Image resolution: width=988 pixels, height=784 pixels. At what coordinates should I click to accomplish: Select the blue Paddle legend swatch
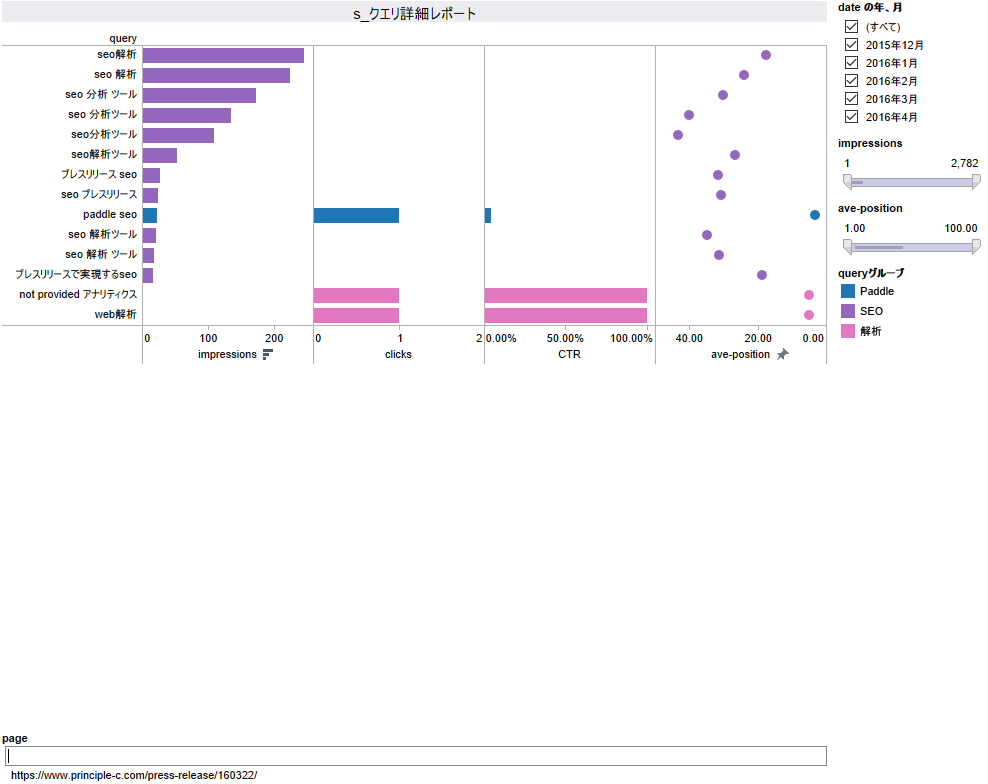pyautogui.click(x=848, y=291)
